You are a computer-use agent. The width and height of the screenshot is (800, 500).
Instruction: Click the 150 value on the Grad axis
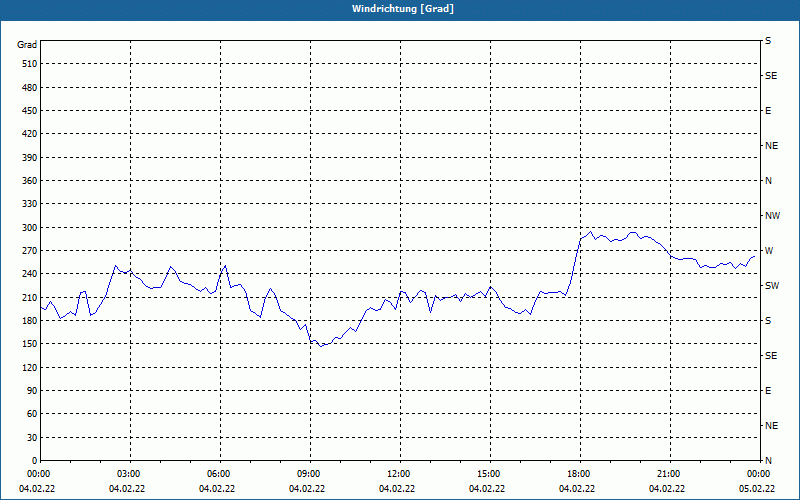pos(30,344)
